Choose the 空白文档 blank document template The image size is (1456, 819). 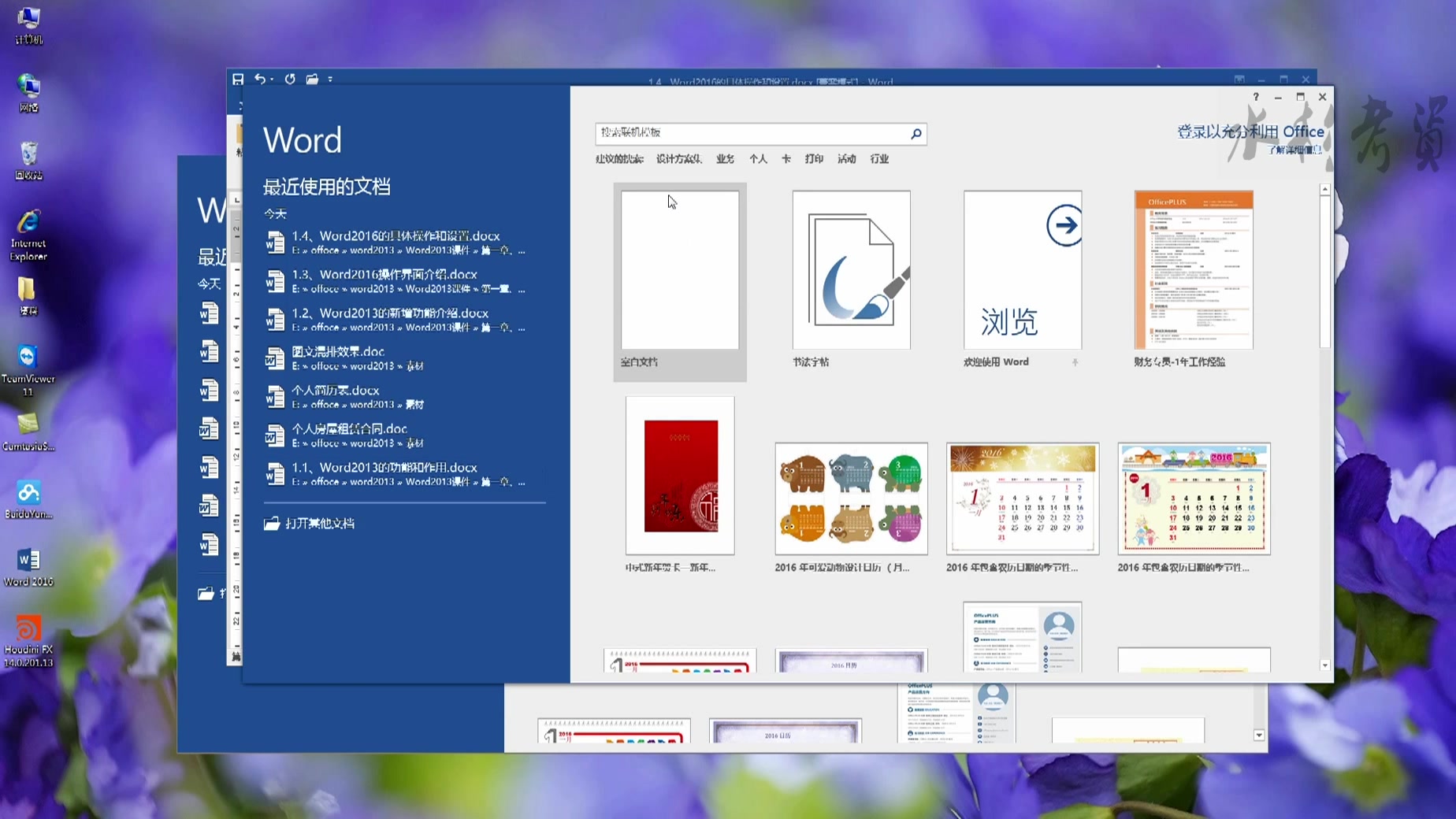pyautogui.click(x=680, y=282)
